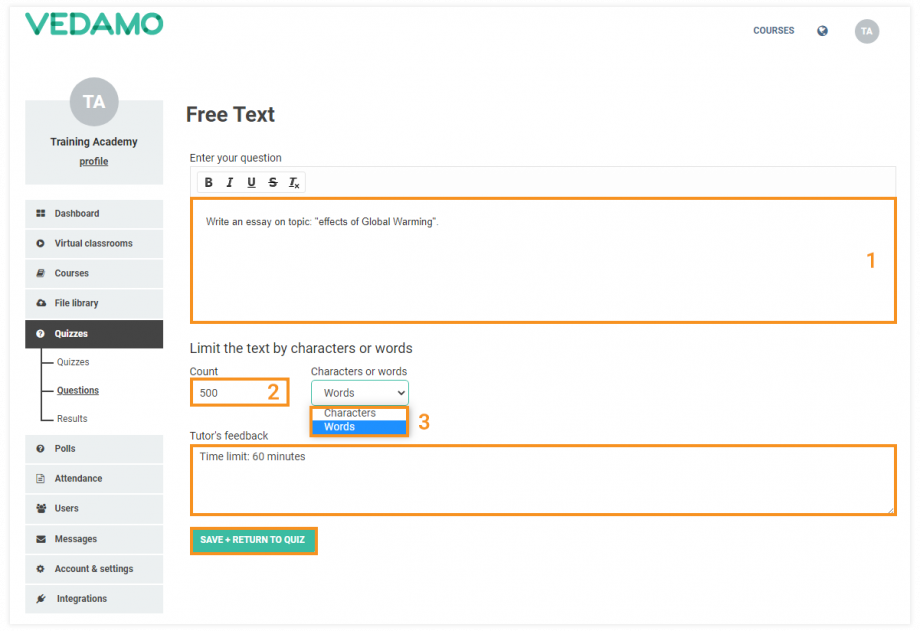The image size is (920, 631).
Task: Select Words from the dropdown list
Action: click(339, 426)
